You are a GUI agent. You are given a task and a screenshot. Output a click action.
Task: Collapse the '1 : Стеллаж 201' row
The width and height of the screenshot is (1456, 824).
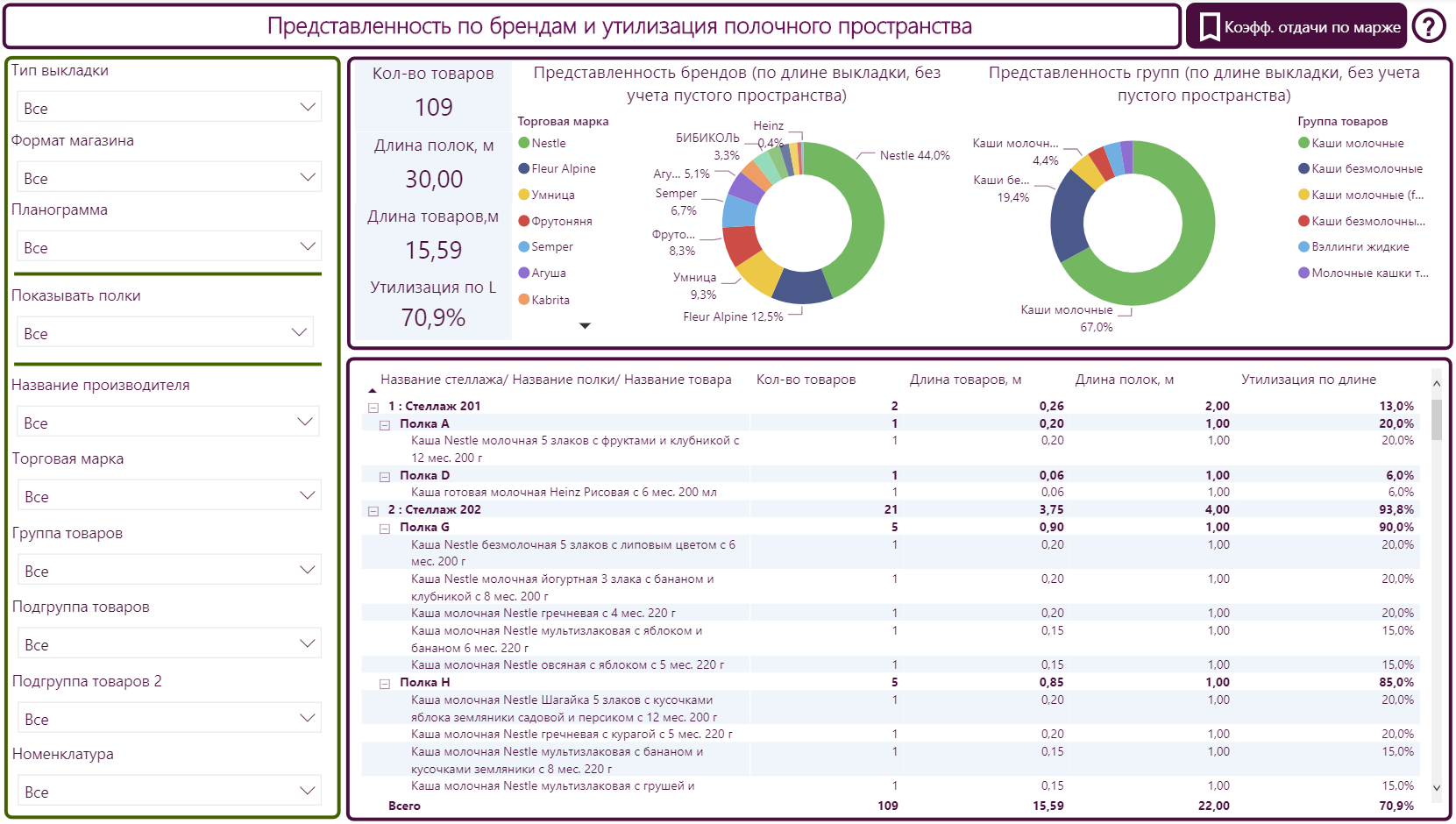pyautogui.click(x=373, y=407)
